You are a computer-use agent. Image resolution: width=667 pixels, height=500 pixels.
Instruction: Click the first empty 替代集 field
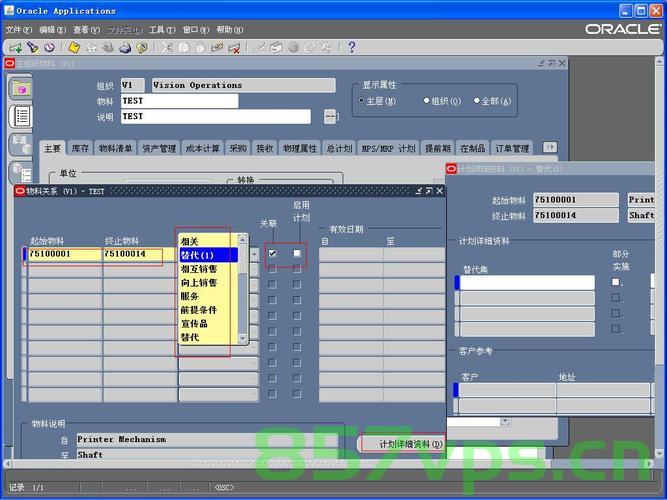(527, 283)
